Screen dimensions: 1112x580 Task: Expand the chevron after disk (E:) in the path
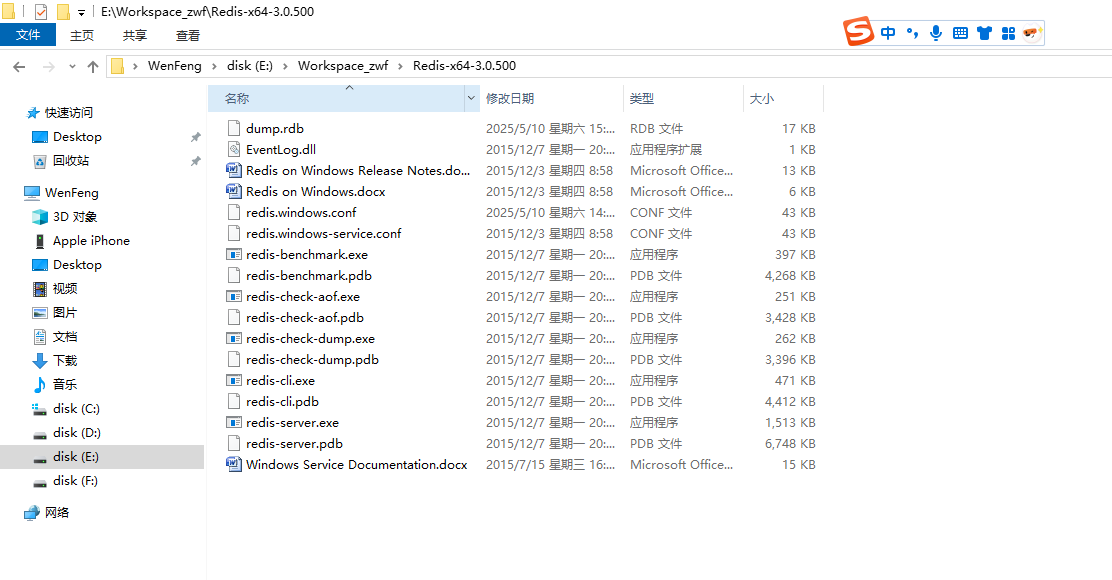tap(285, 66)
